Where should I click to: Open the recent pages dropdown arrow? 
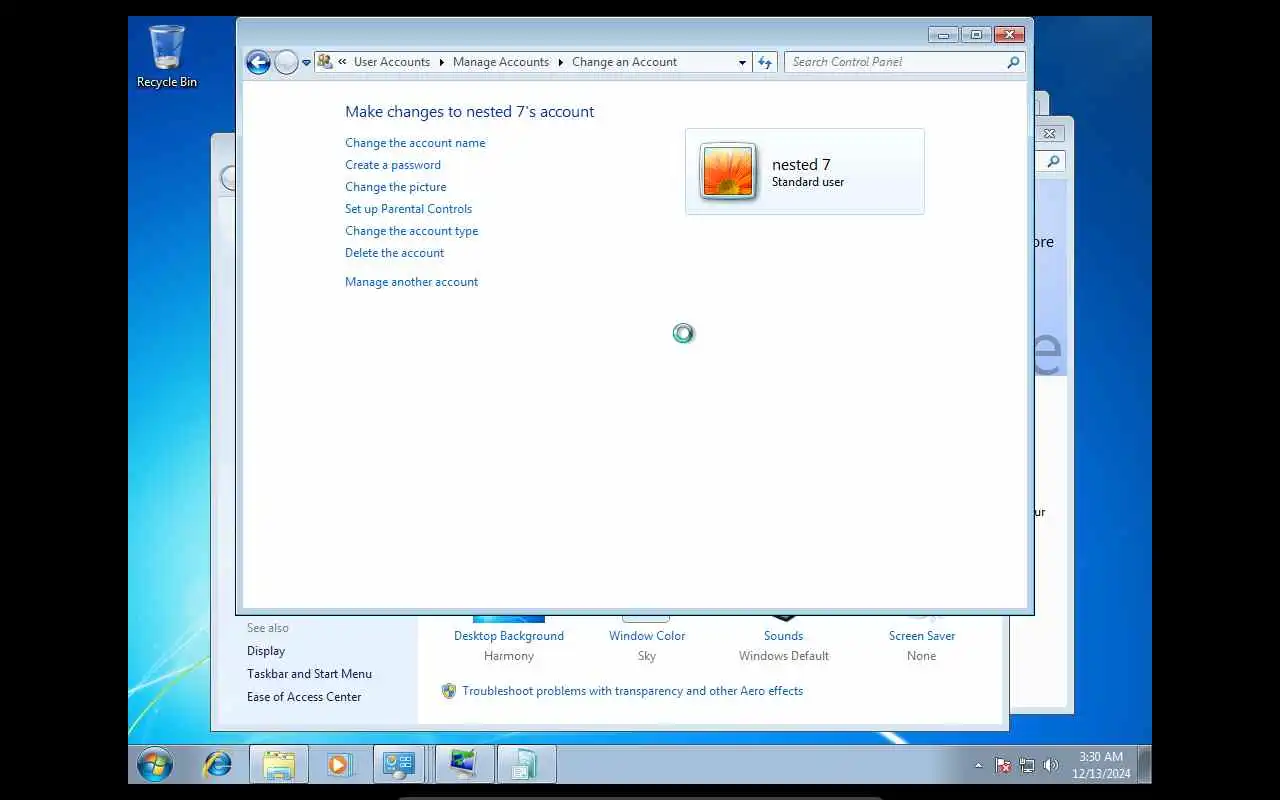click(306, 63)
